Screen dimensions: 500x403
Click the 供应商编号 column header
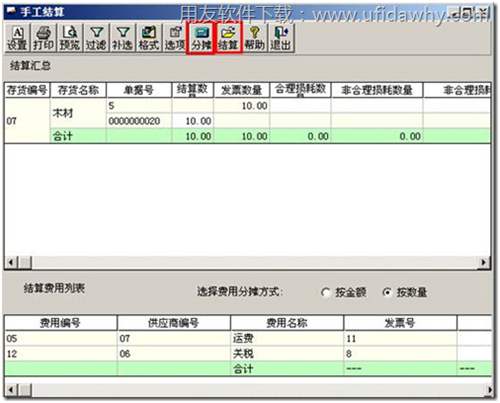[x=173, y=323]
